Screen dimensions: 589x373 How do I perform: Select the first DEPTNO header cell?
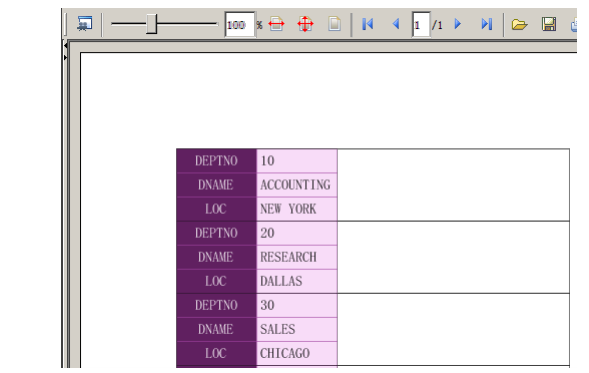tap(216, 161)
